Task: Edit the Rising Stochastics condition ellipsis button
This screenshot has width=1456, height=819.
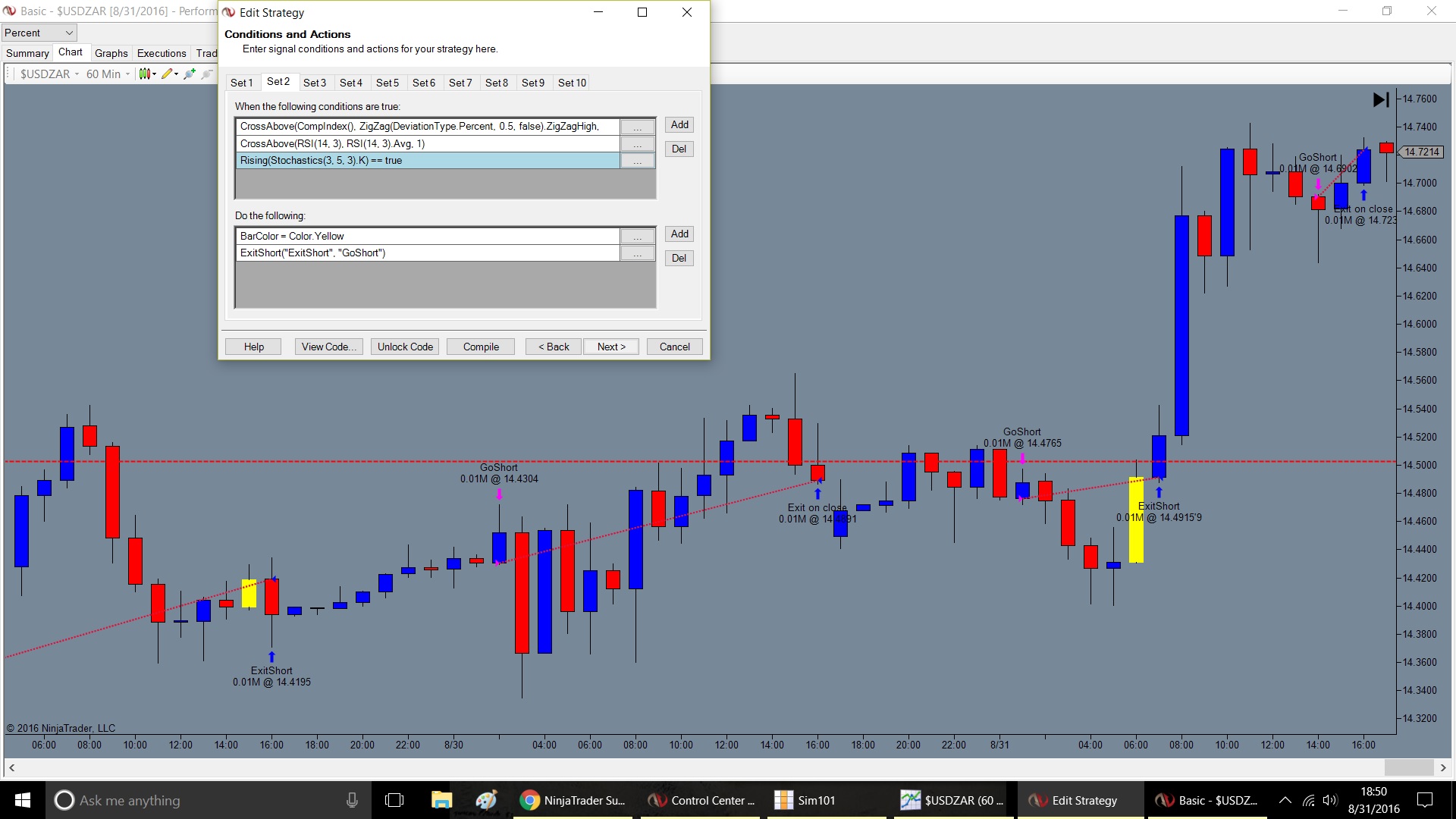Action: (638, 161)
